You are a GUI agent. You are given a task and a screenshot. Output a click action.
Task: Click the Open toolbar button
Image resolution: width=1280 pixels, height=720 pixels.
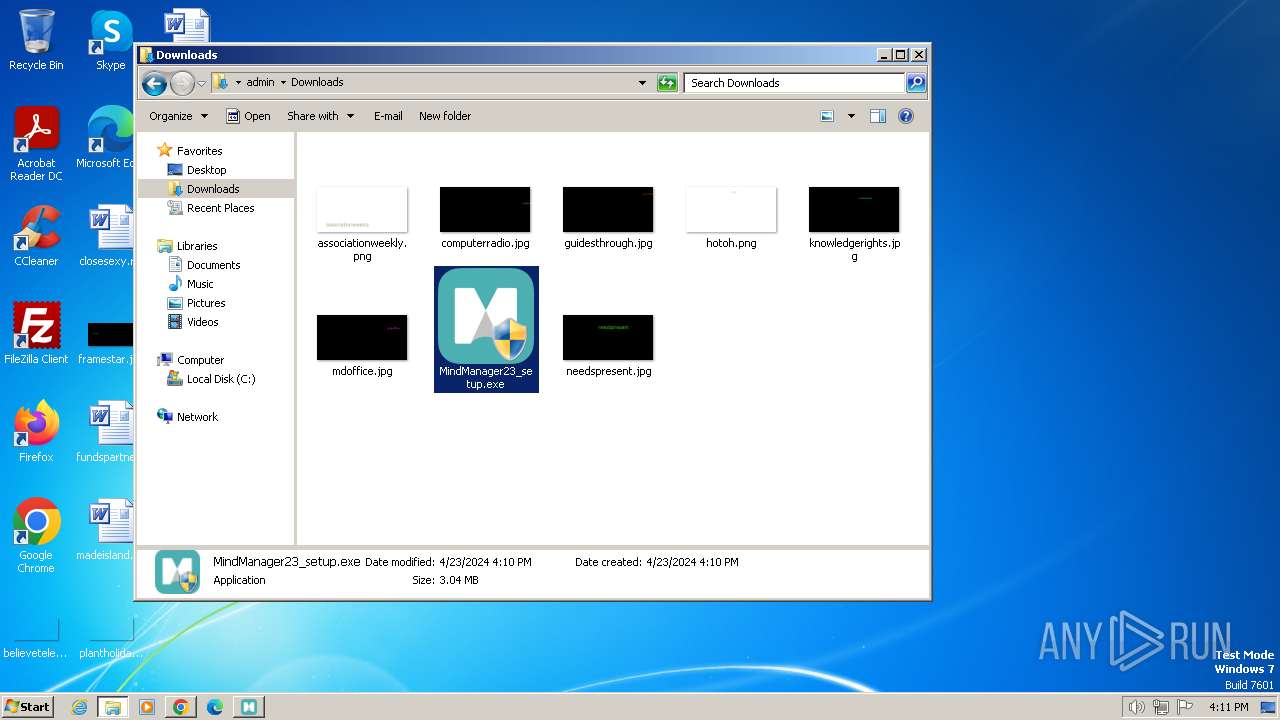(248, 116)
